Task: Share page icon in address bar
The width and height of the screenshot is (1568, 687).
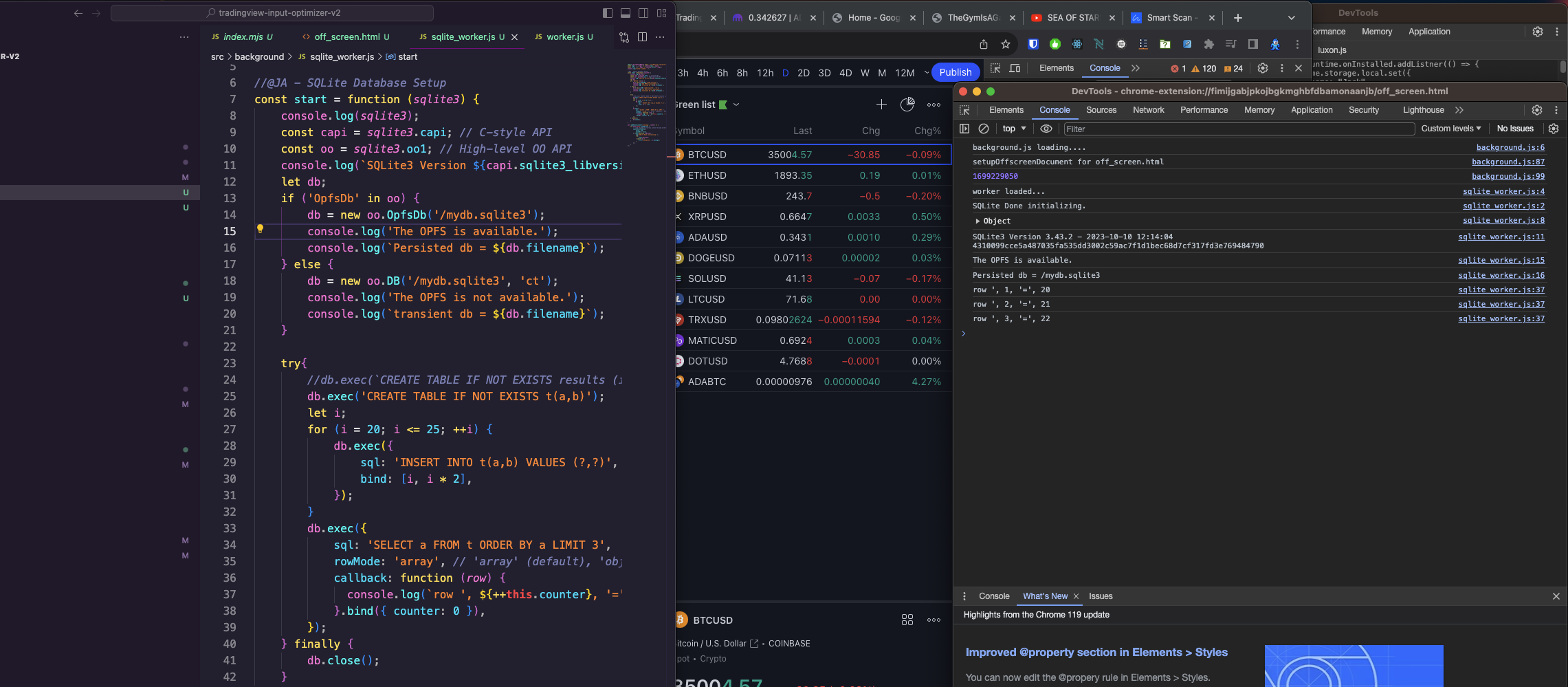Action: [984, 44]
